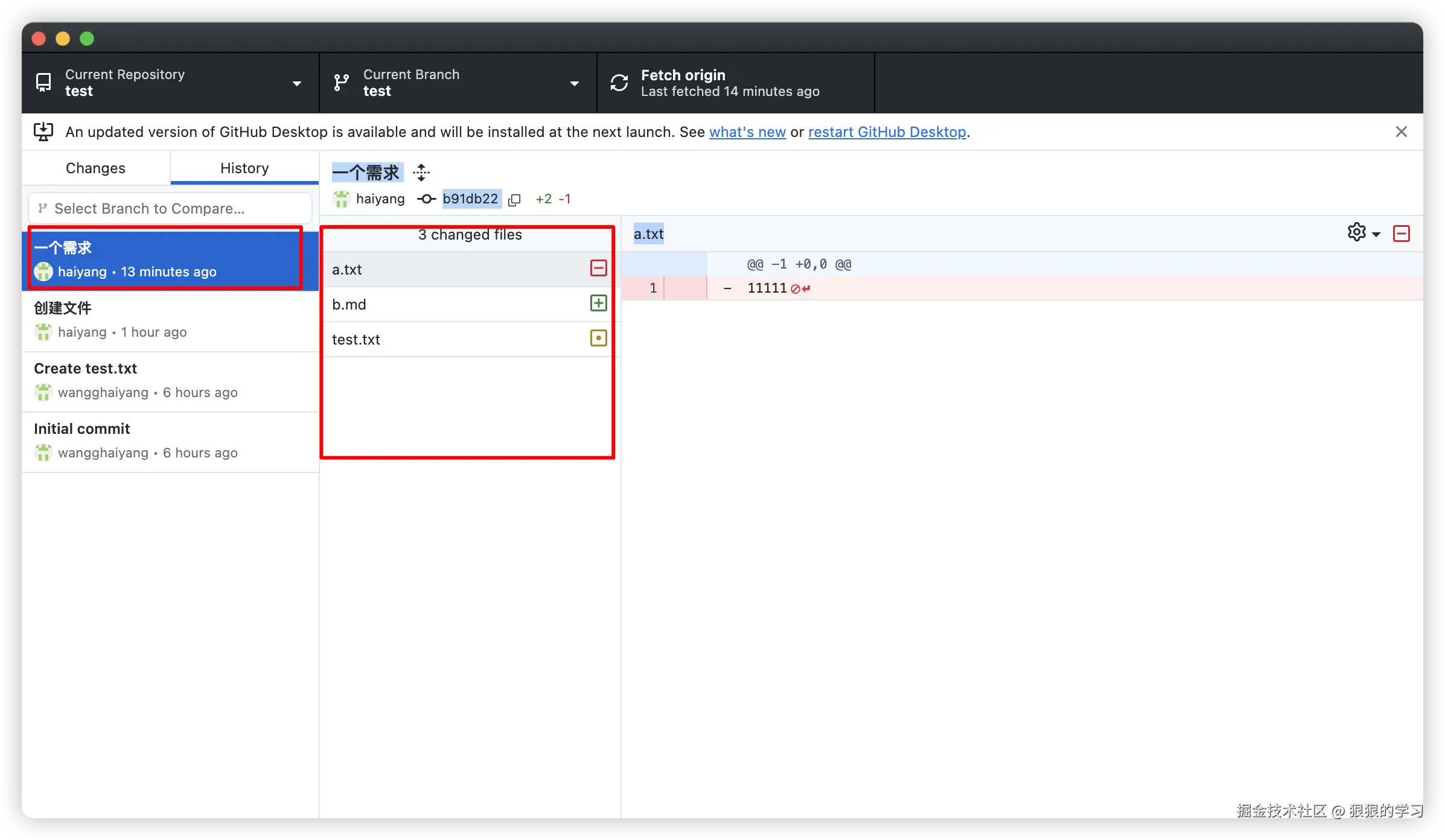Click the Fetch origin sync icon
The height and width of the screenshot is (840, 1445).
(x=619, y=83)
